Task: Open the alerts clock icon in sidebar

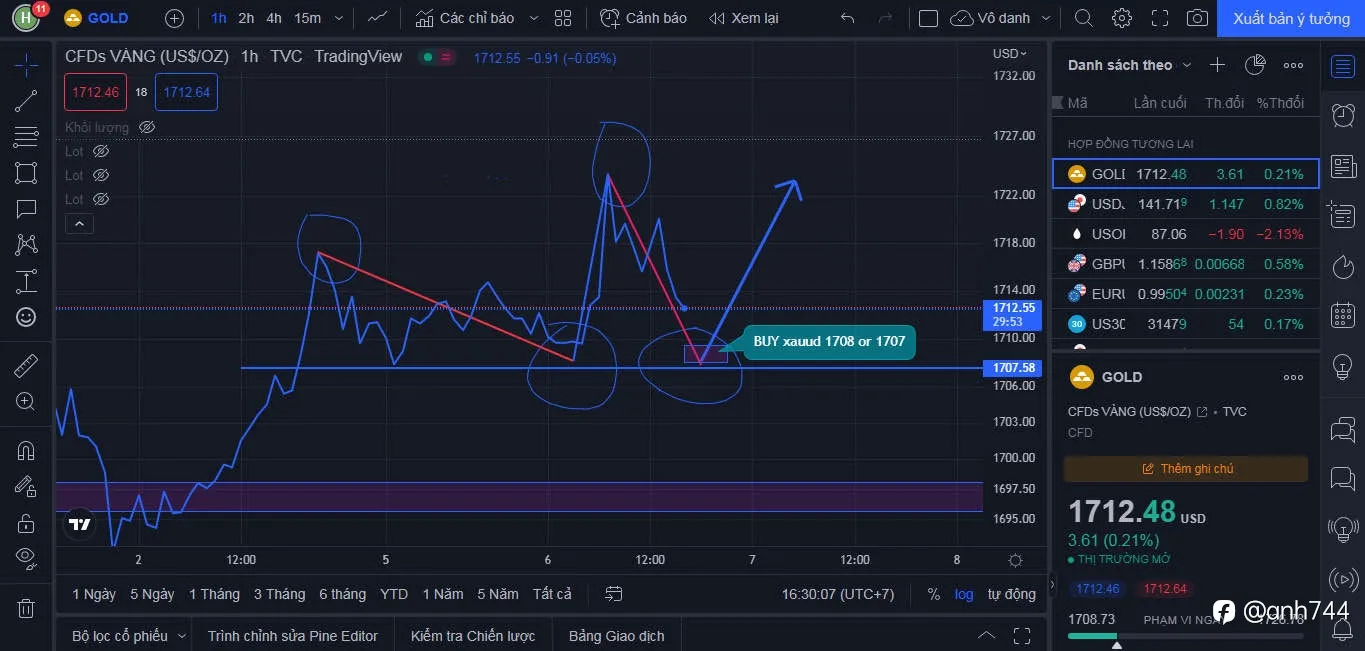Action: tap(1343, 116)
